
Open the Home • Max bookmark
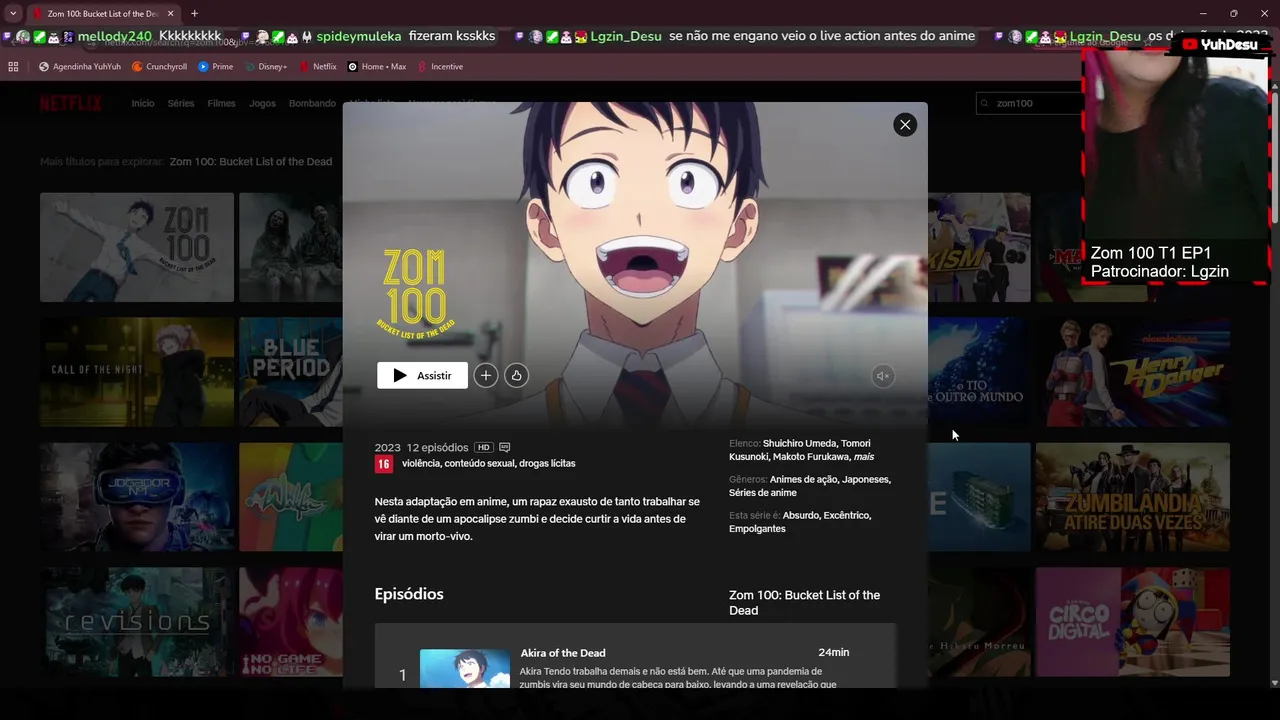(376, 67)
